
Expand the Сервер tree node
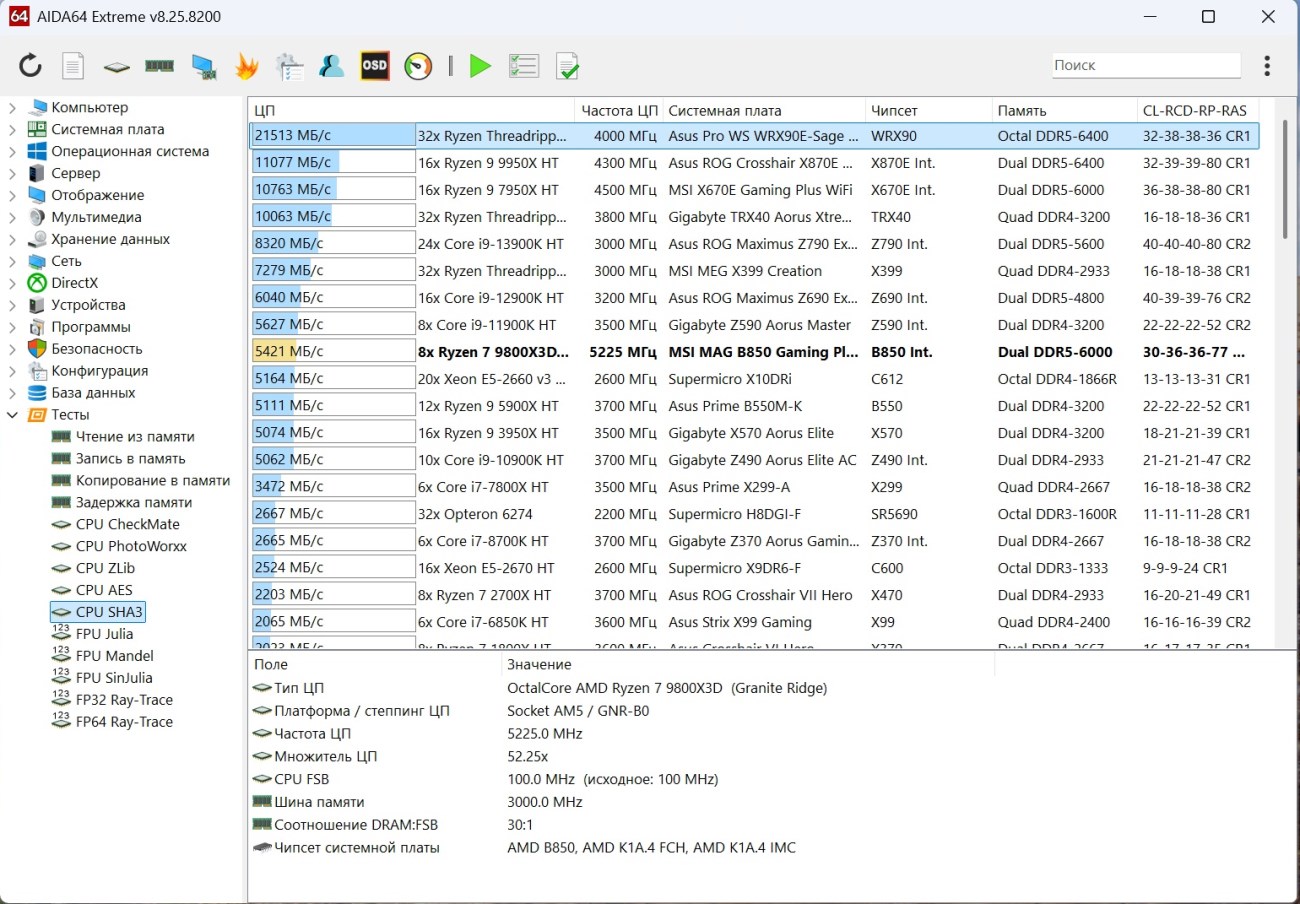tap(12, 173)
